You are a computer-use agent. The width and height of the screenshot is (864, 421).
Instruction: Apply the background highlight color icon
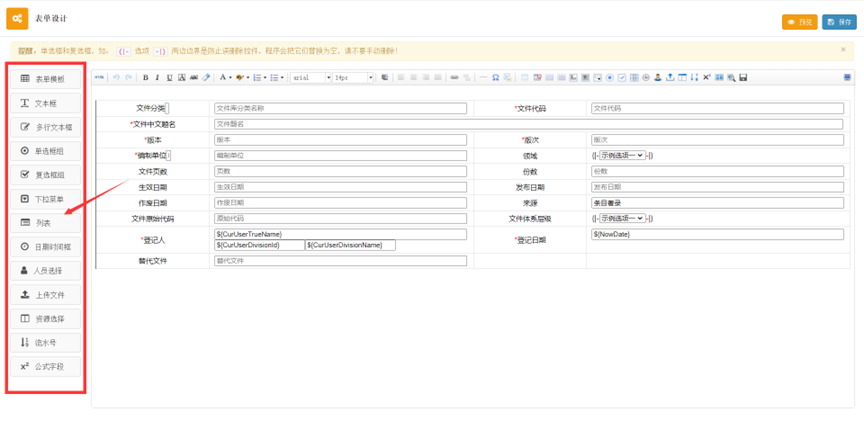(240, 78)
